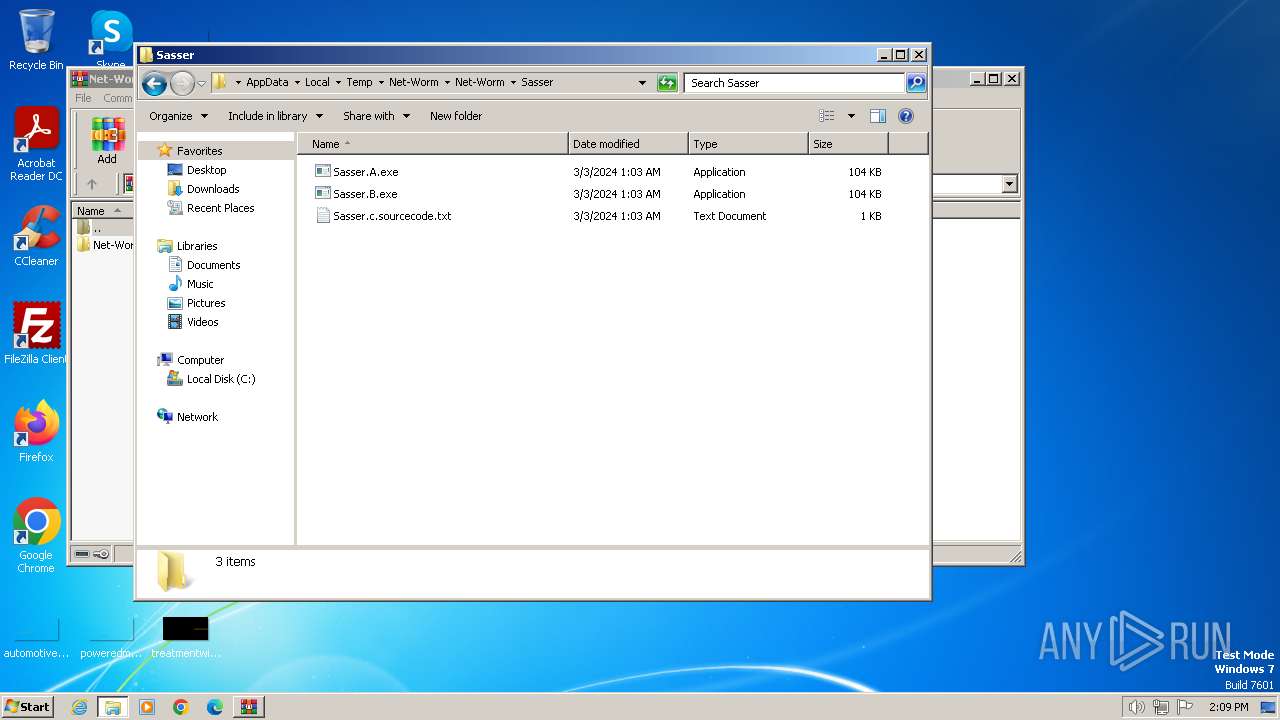Select Desktop in the navigation pane
This screenshot has height=720, width=1280.
pyautogui.click(x=206, y=170)
